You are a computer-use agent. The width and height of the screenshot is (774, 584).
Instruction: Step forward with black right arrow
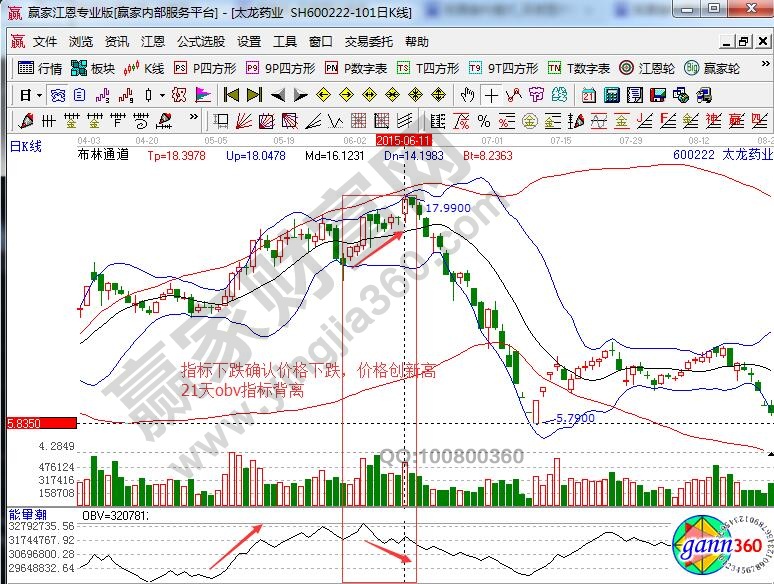(301, 95)
